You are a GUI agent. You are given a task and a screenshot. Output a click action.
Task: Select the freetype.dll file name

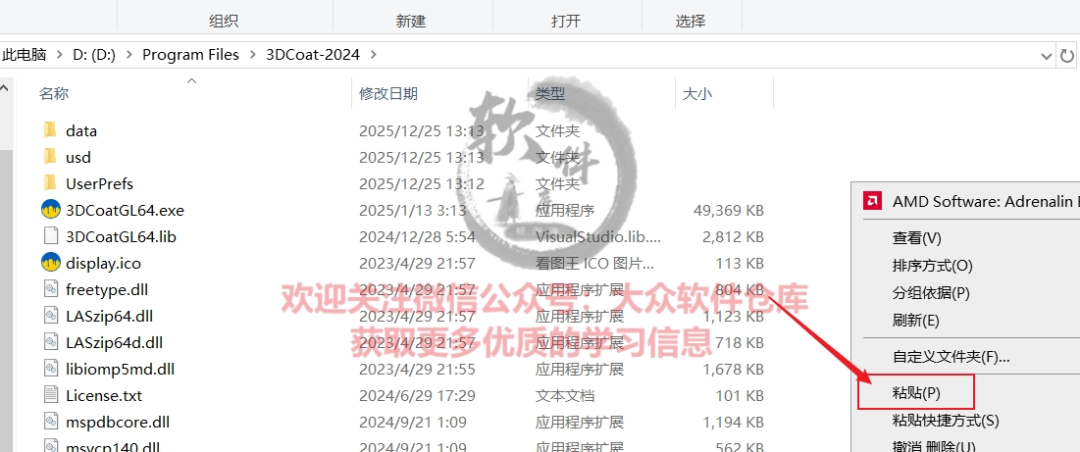tap(107, 289)
